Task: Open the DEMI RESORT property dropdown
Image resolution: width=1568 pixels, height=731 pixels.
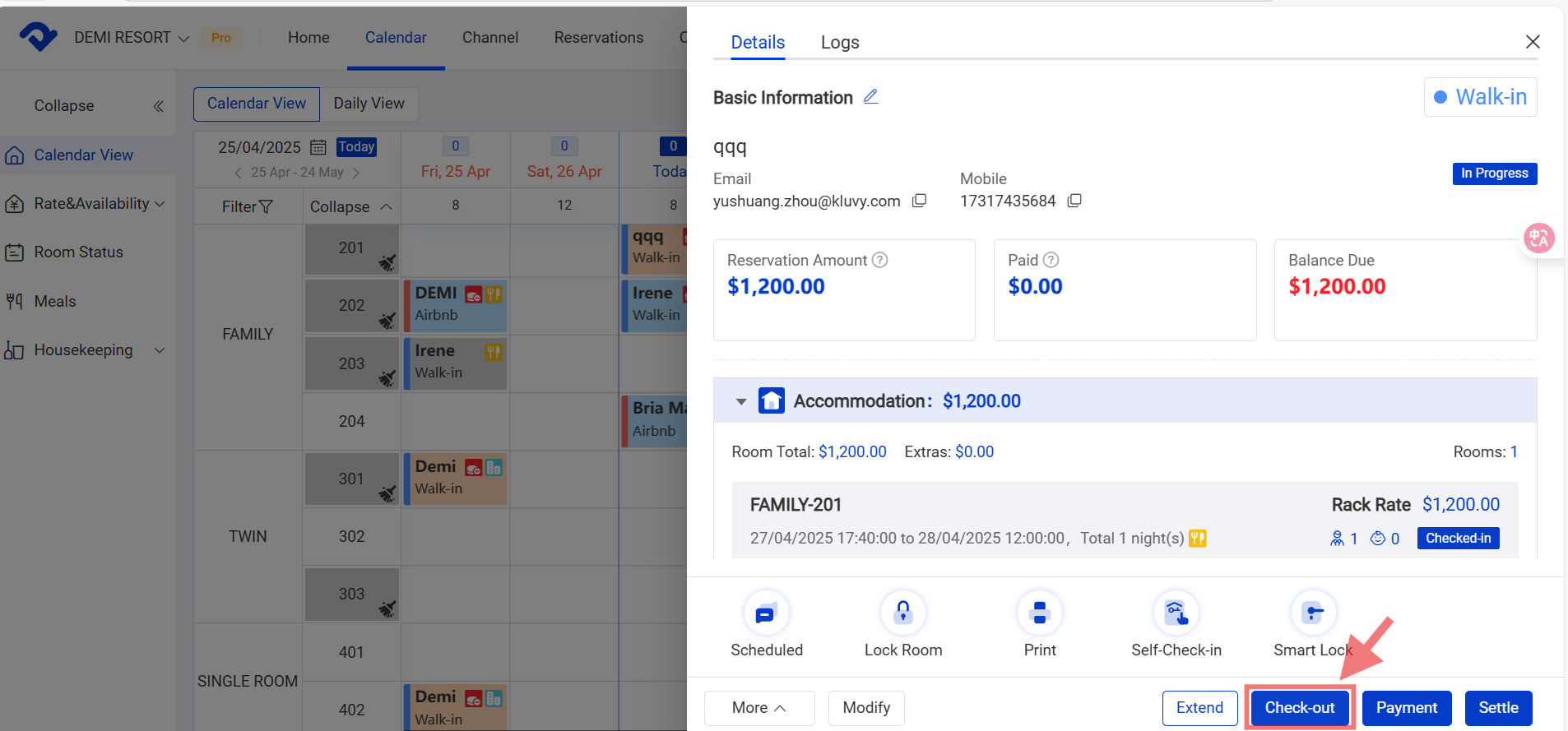Action: pos(132,38)
